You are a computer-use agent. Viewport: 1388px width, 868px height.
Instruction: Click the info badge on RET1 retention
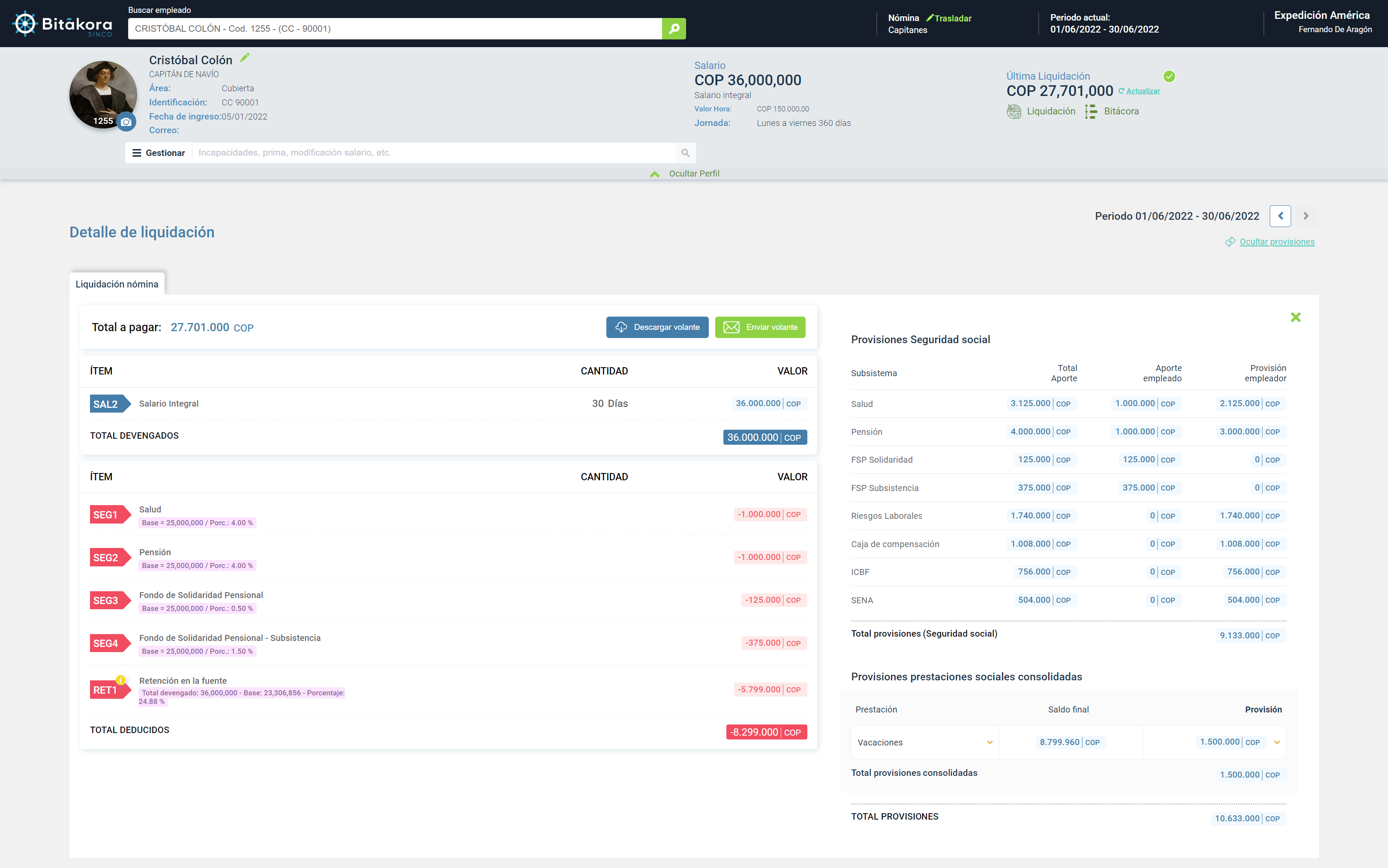[x=120, y=679]
